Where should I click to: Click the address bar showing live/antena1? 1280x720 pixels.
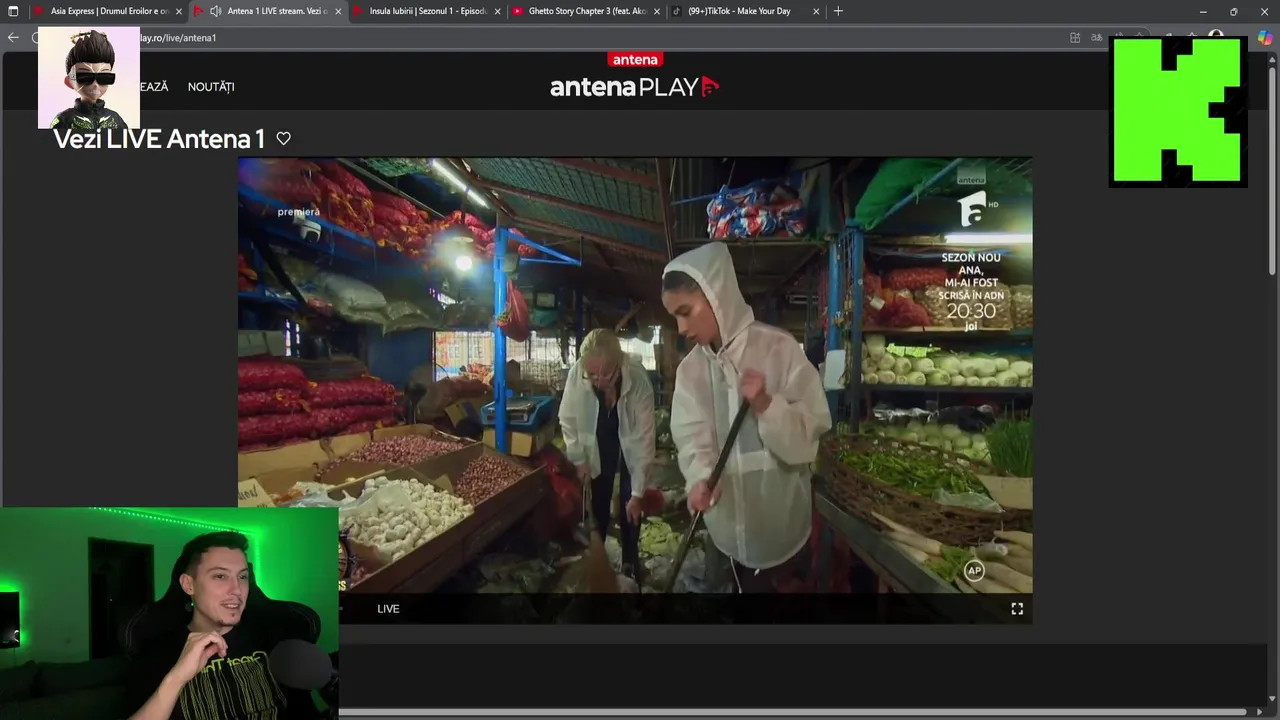tap(600, 38)
